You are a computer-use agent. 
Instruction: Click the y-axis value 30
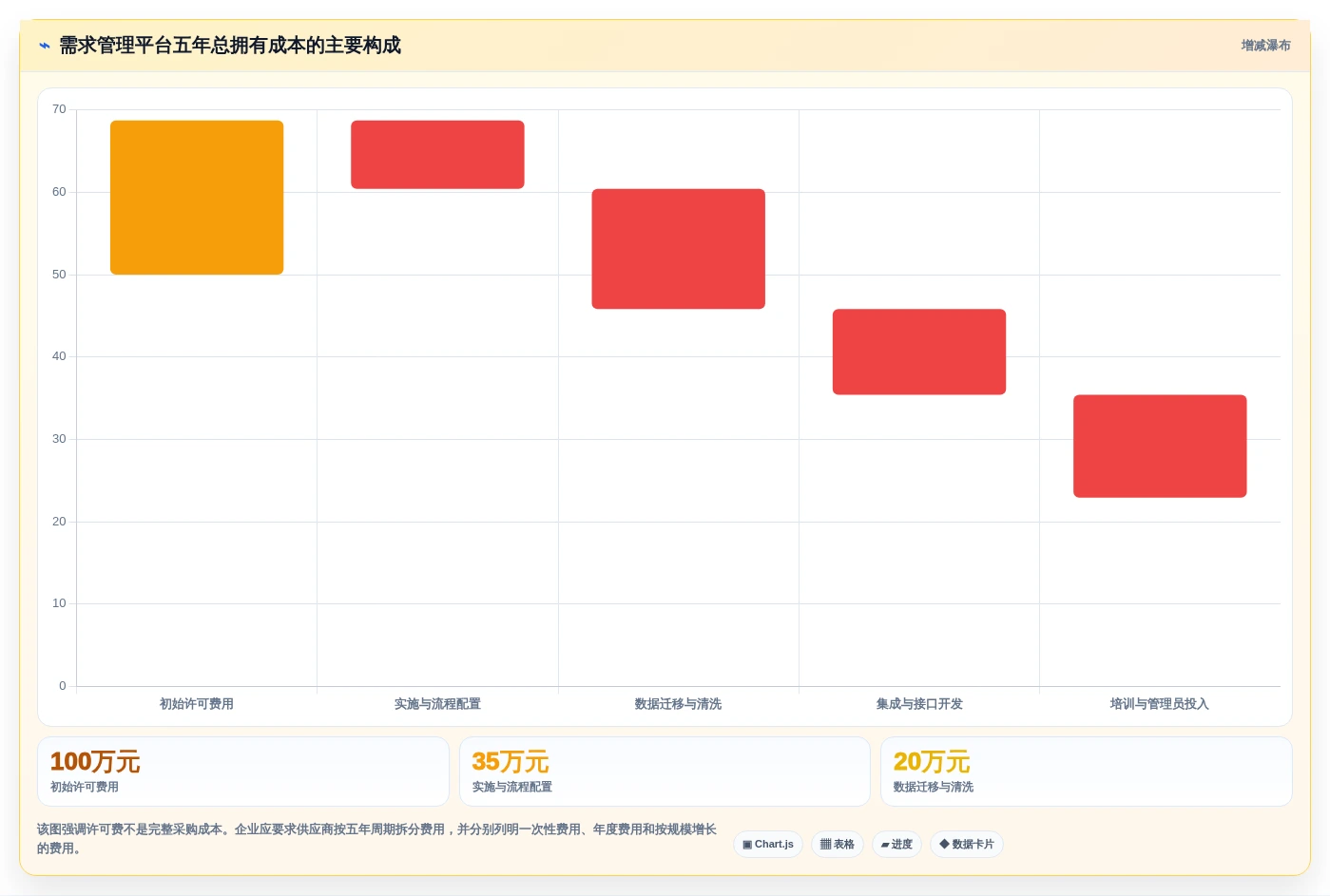pos(59,439)
